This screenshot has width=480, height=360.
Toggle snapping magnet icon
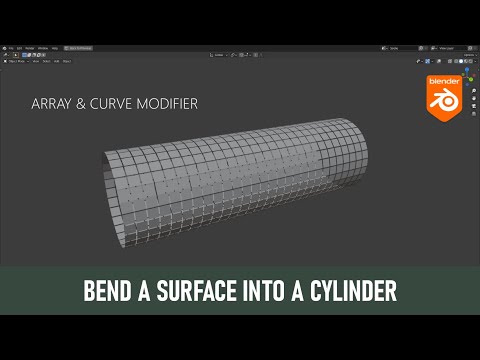tap(242, 55)
